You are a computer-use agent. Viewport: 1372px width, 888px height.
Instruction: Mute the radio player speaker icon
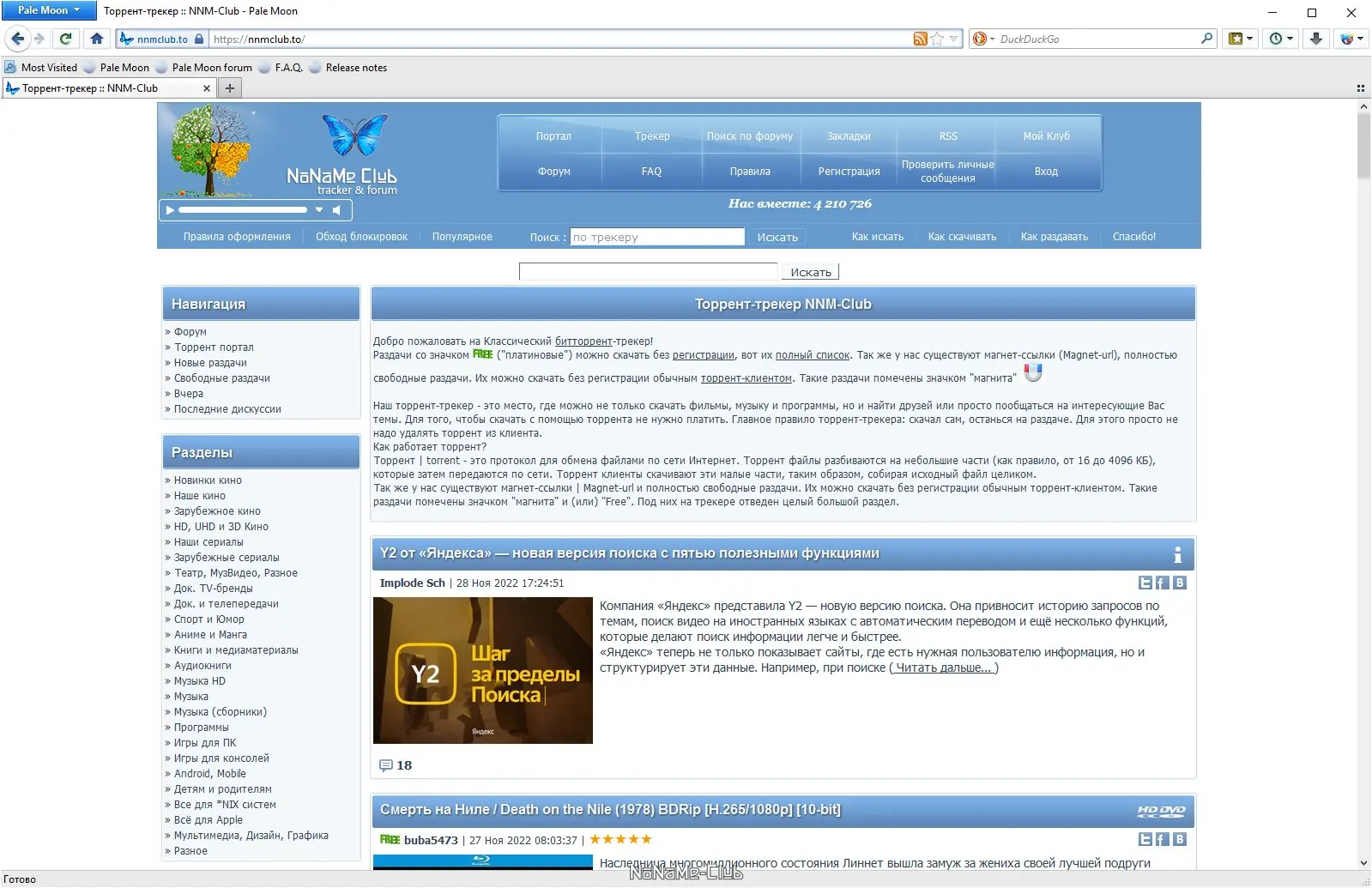(337, 210)
